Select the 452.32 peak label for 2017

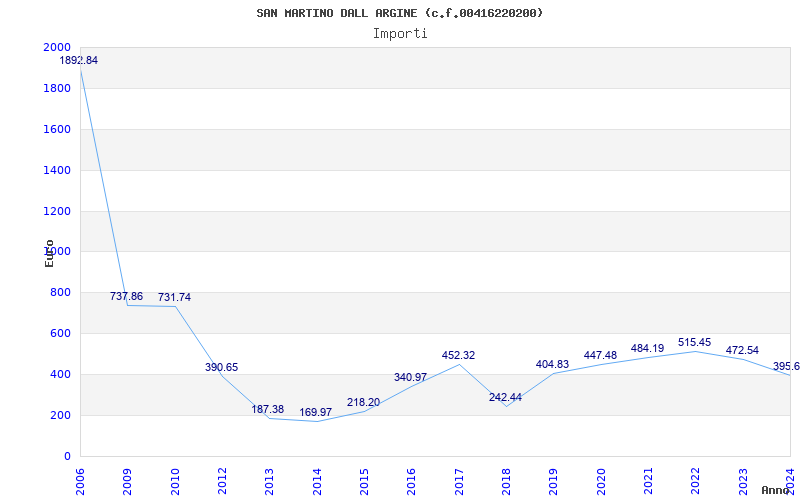[x=458, y=356]
